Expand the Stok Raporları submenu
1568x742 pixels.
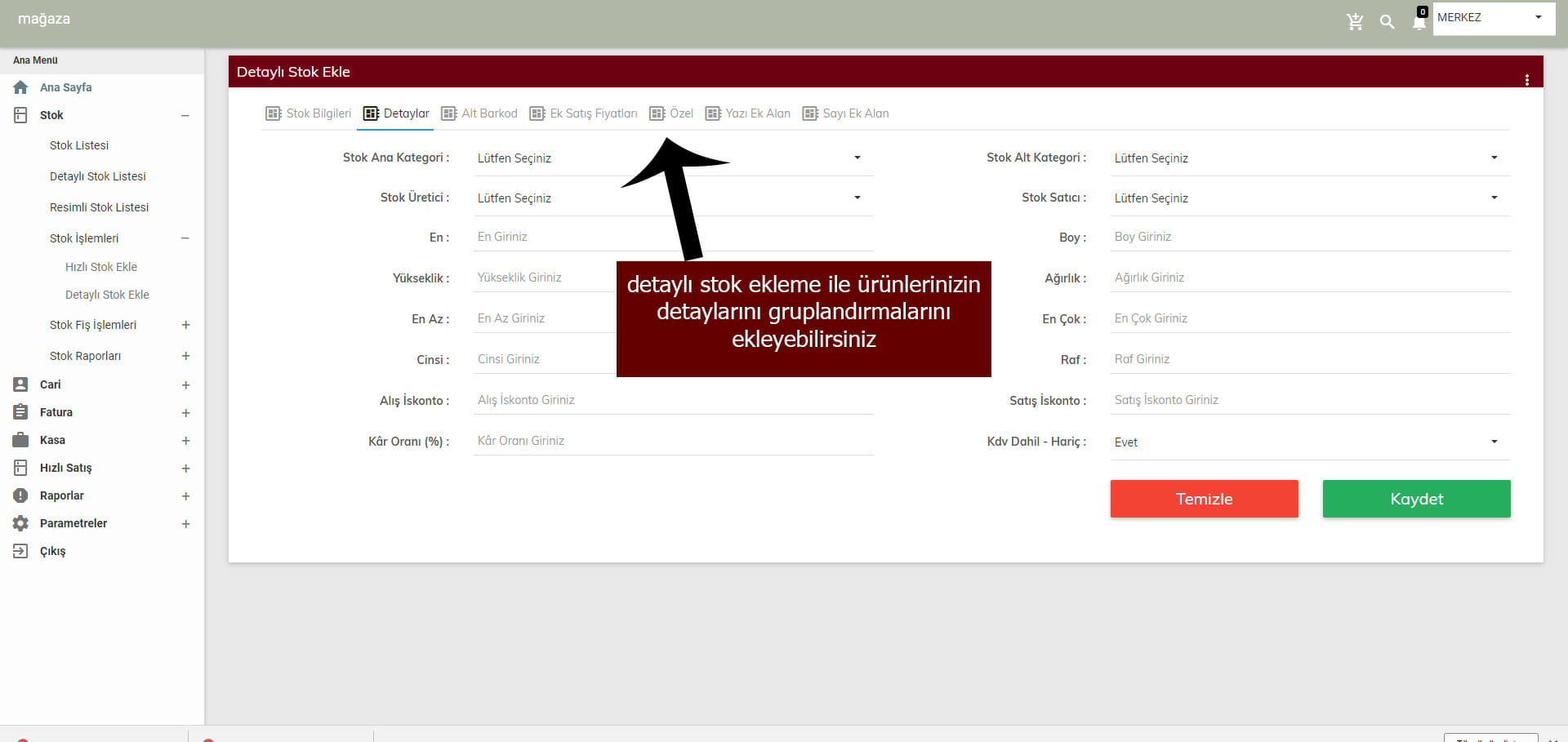coord(185,356)
